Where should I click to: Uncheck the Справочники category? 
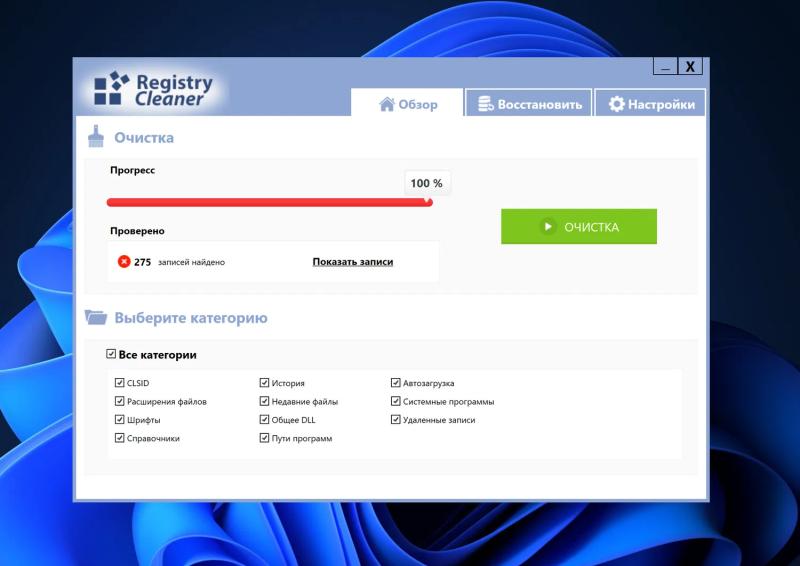[x=119, y=437]
